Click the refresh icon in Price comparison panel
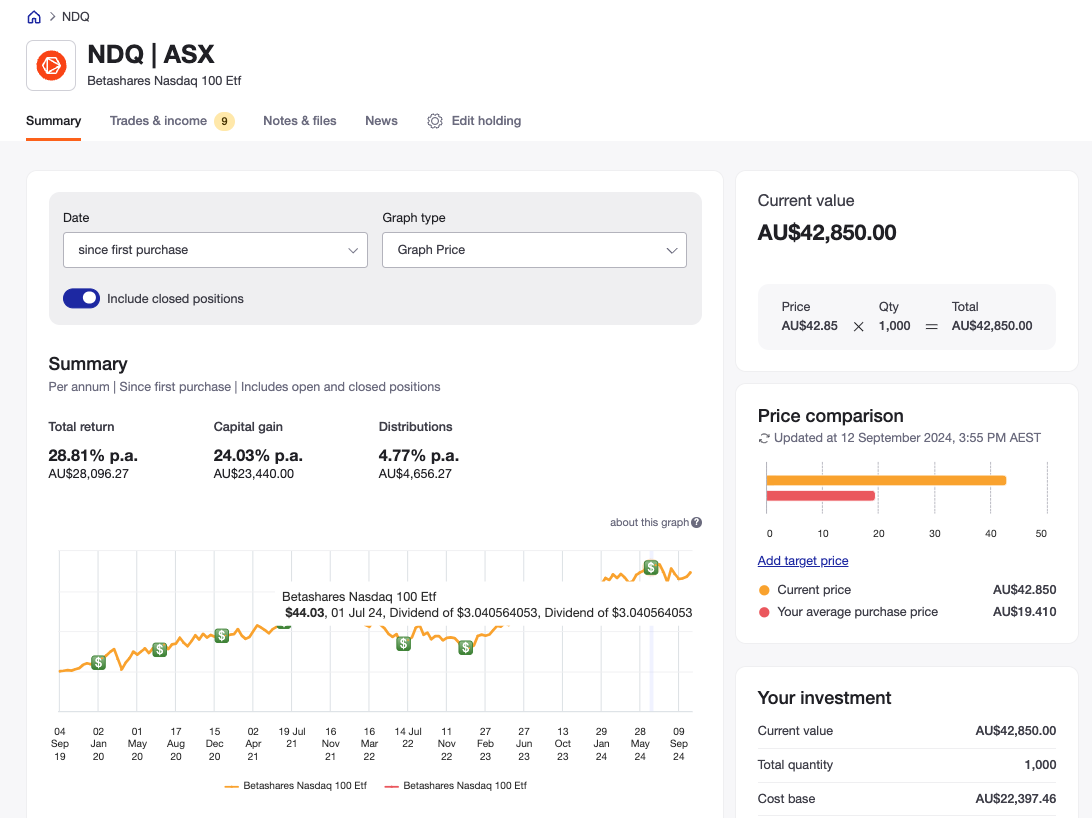Viewport: 1092px width, 818px height. pyautogui.click(x=763, y=437)
